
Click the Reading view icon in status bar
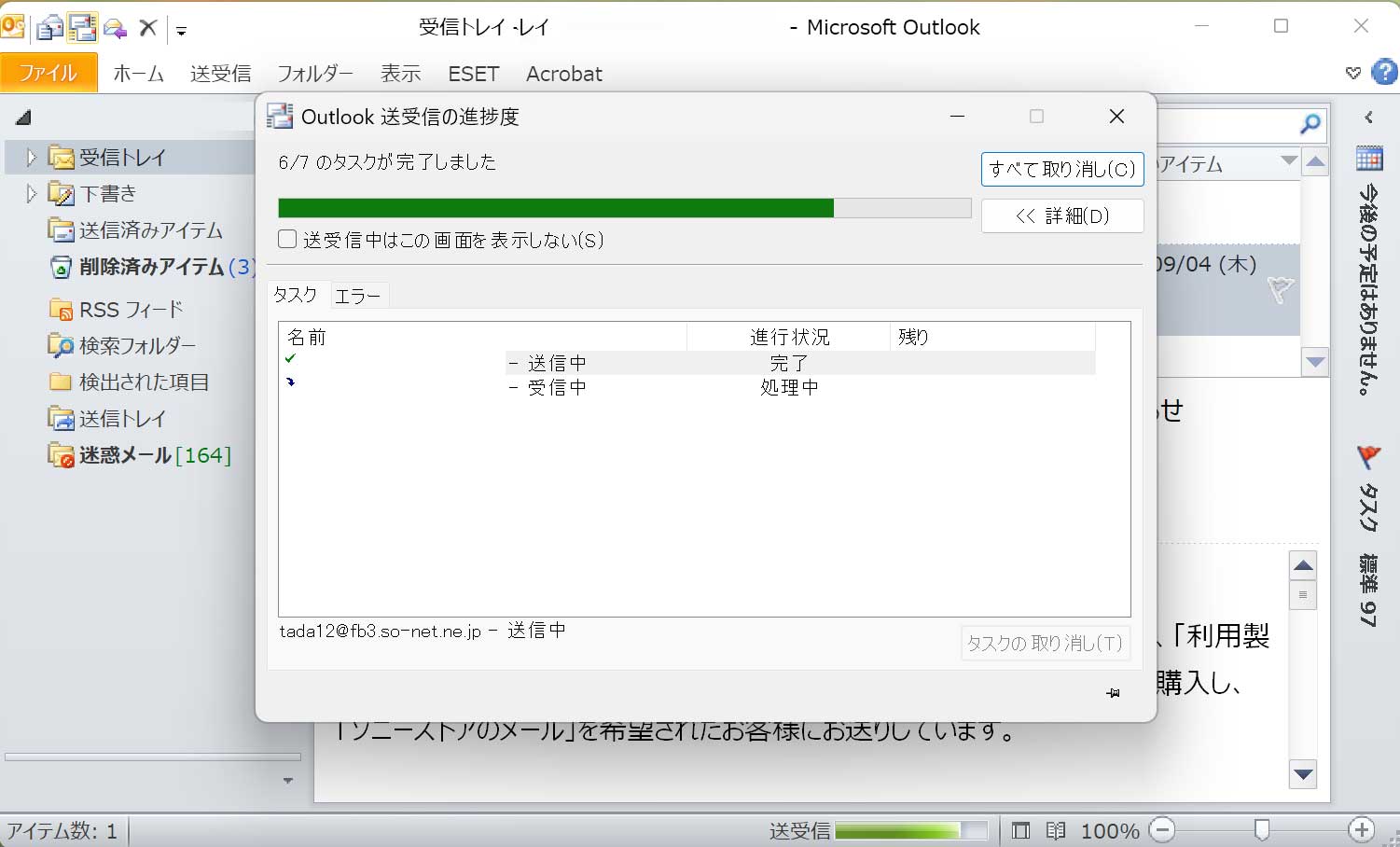tap(1056, 830)
